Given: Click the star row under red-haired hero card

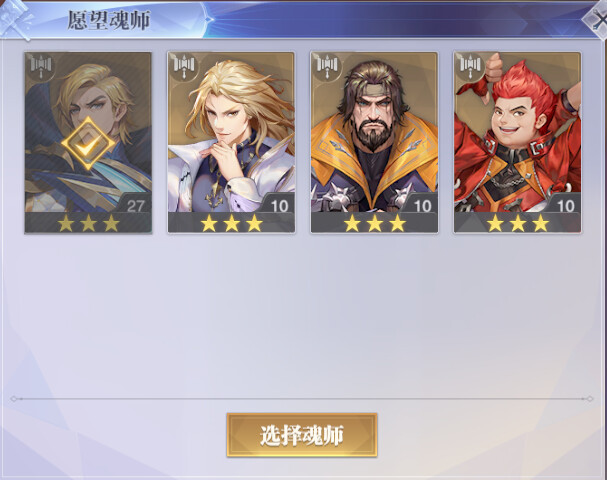Looking at the screenshot, I should tap(518, 223).
